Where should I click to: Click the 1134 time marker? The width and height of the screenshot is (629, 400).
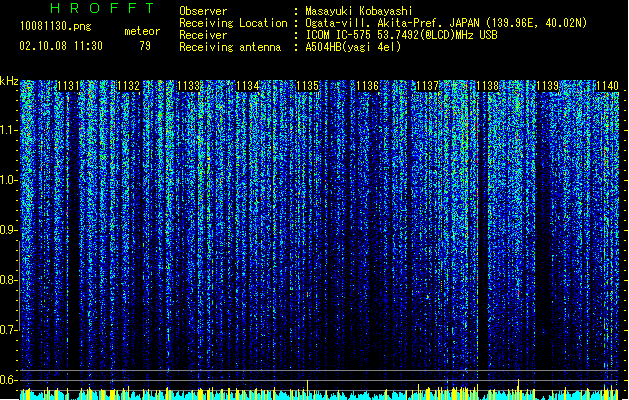coord(248,86)
